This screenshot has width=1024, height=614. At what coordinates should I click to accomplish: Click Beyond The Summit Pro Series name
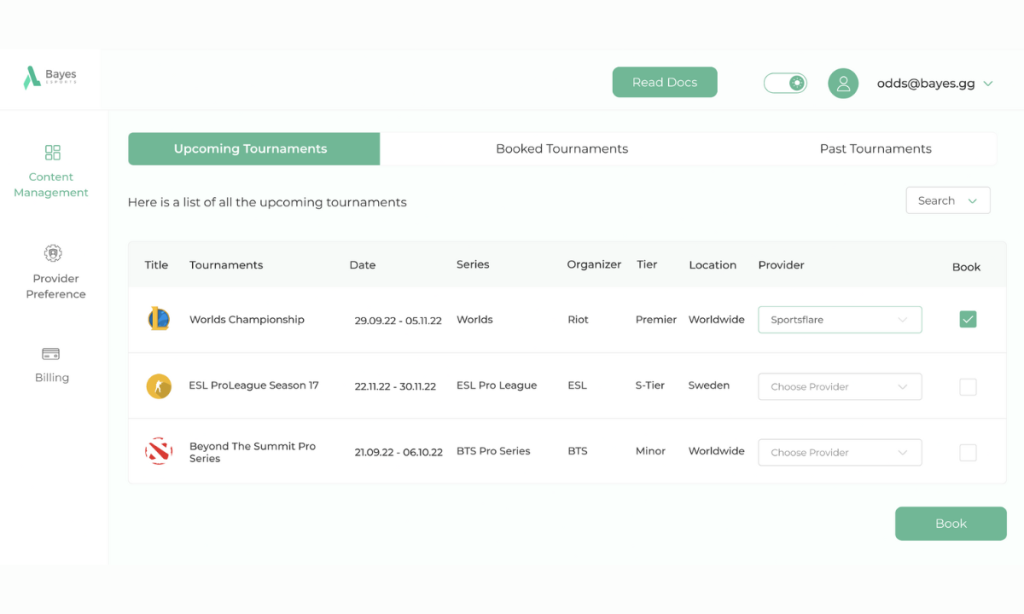[252, 452]
